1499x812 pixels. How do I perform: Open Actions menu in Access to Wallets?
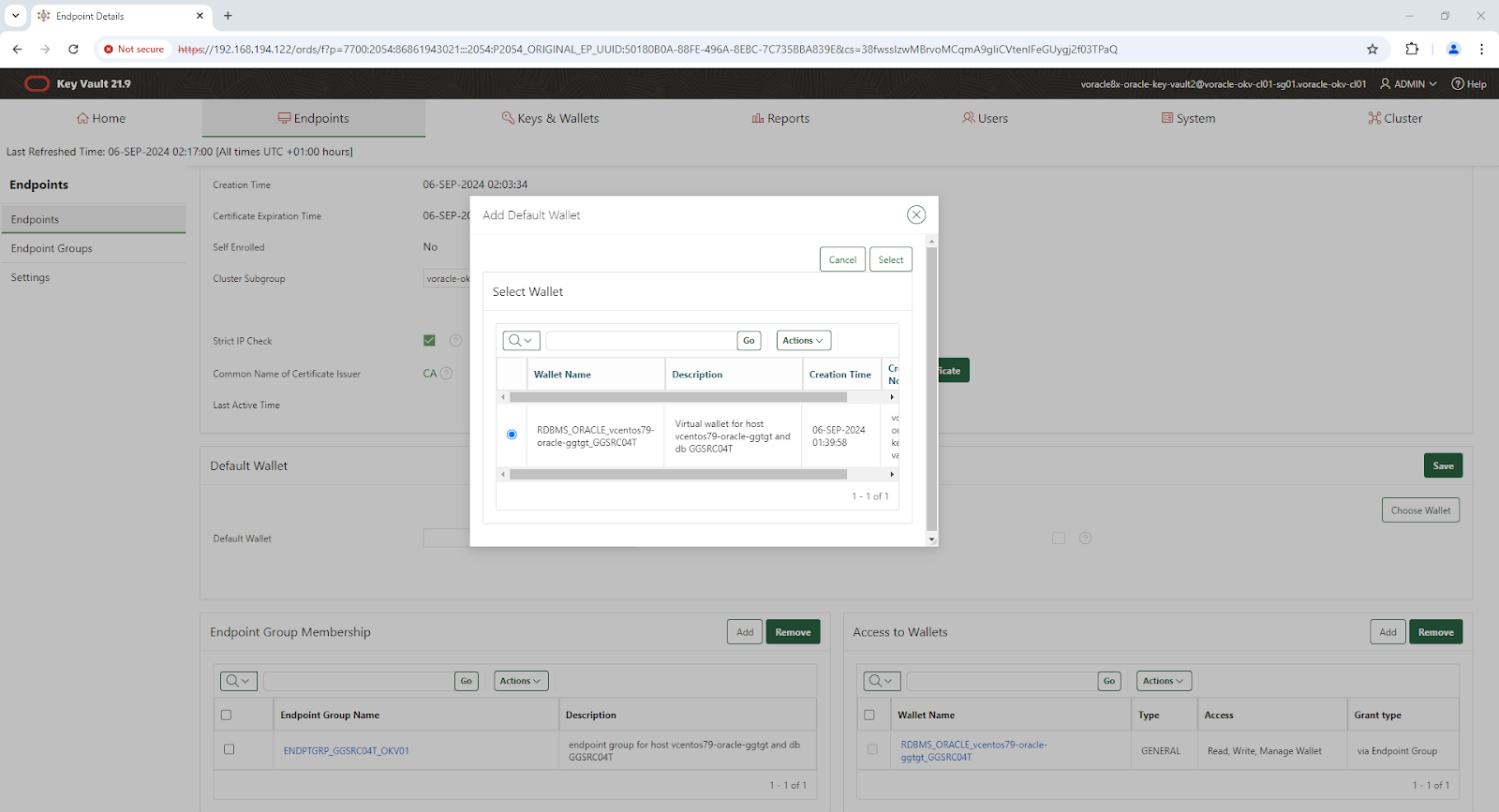click(x=1165, y=681)
